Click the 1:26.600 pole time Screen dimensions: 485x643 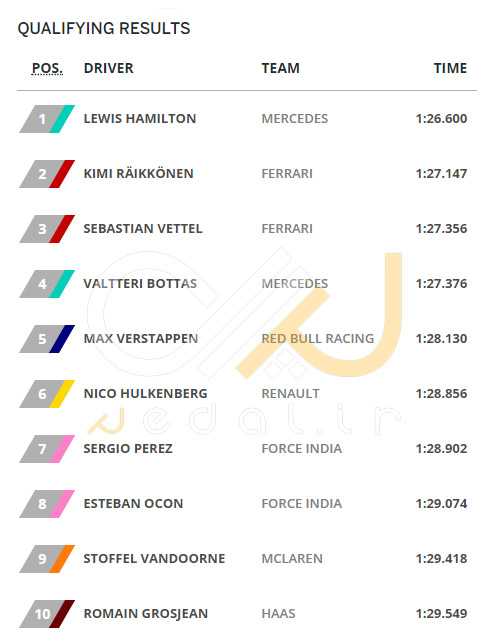442,119
